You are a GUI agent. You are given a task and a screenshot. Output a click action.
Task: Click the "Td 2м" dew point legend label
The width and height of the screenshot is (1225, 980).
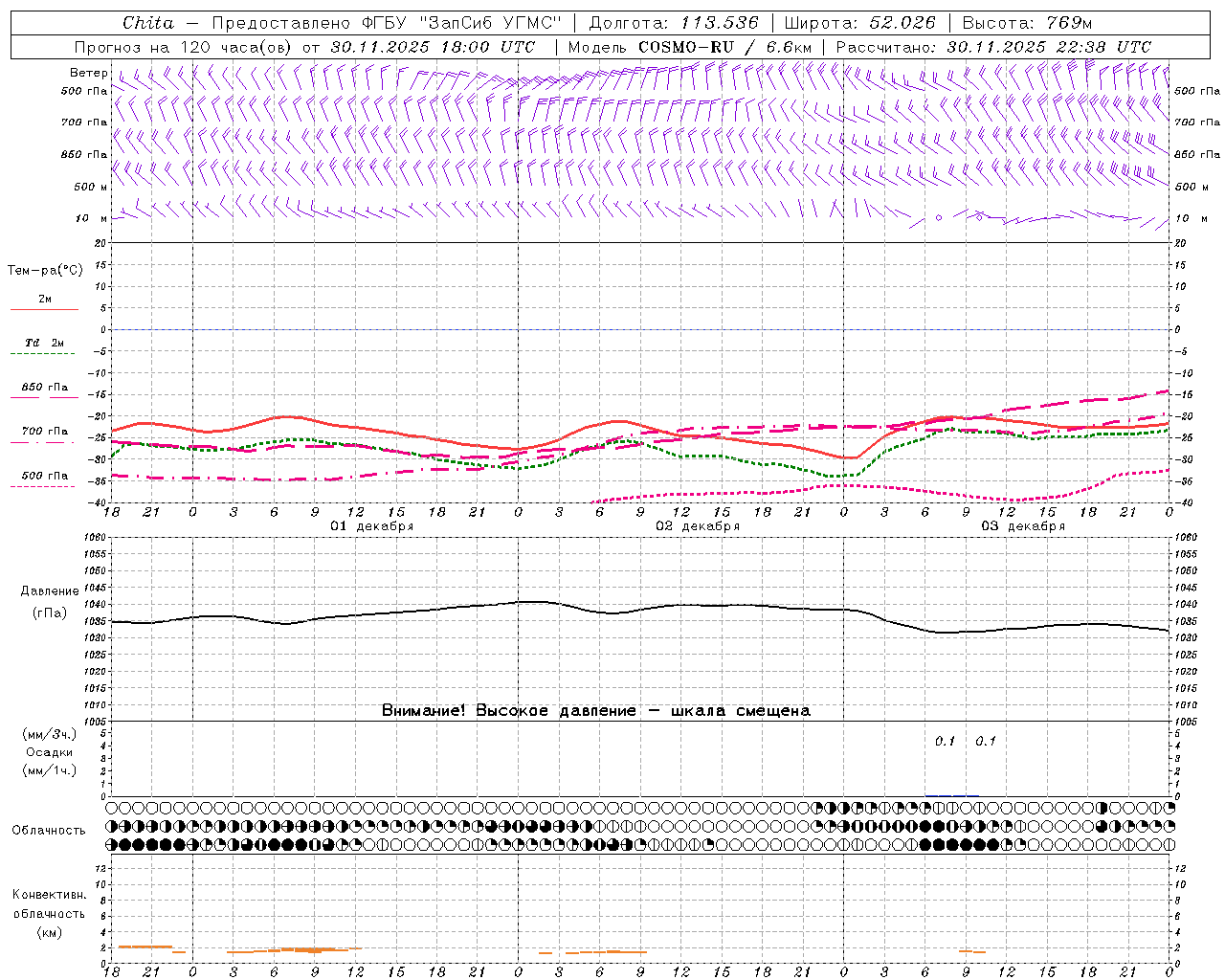44,343
